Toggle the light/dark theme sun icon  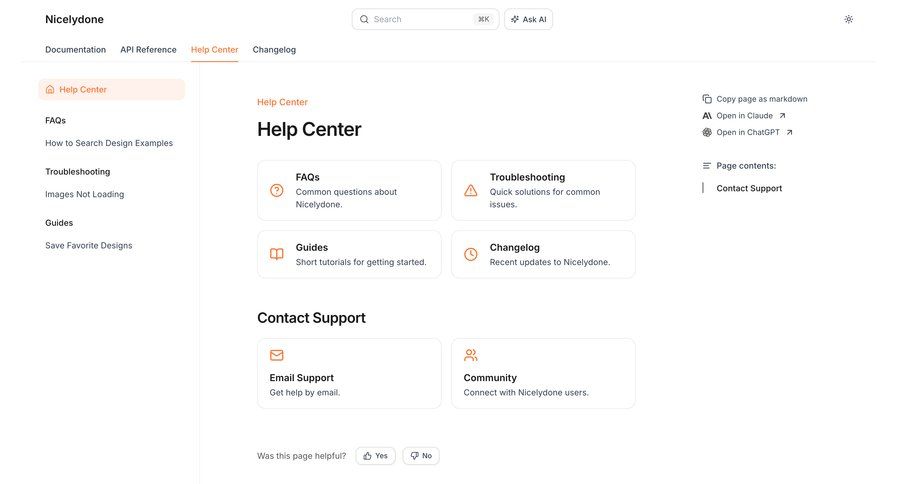click(849, 19)
